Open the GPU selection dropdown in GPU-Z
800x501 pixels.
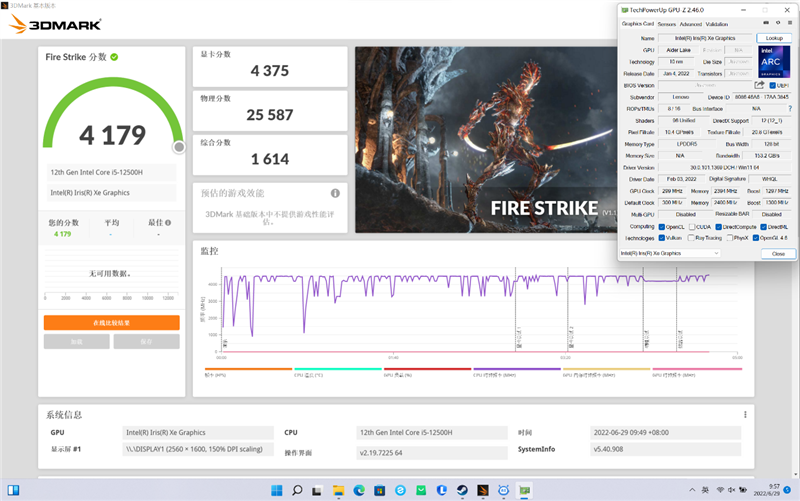coord(670,253)
